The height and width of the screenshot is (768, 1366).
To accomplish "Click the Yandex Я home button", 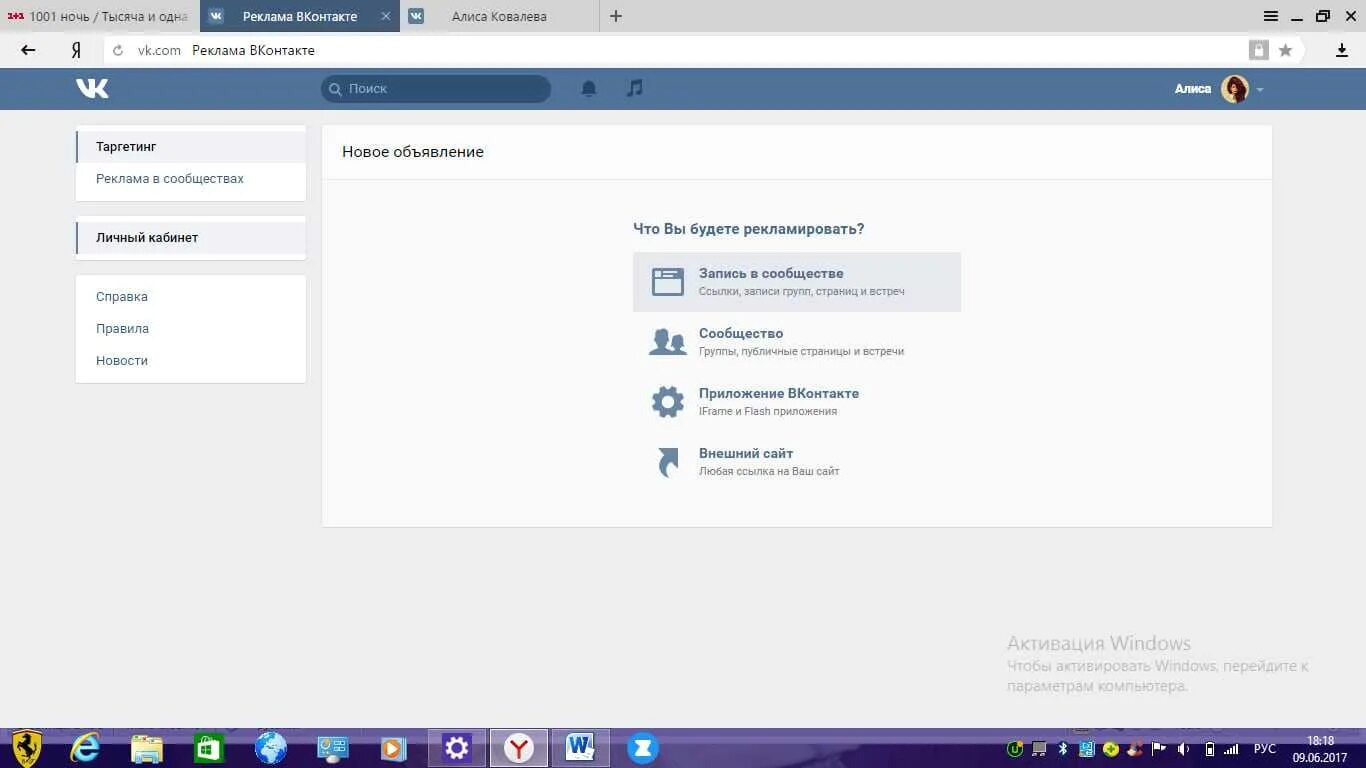I will (76, 50).
